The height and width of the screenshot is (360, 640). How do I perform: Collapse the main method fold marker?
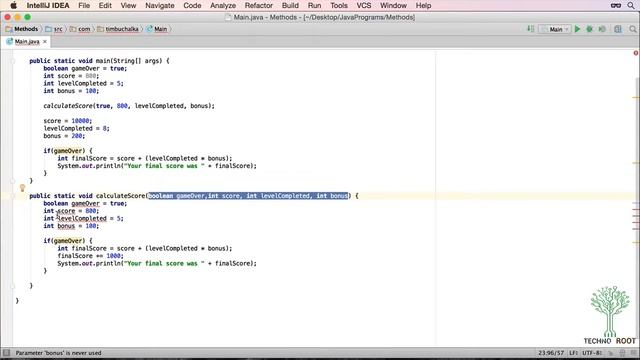click(13, 61)
